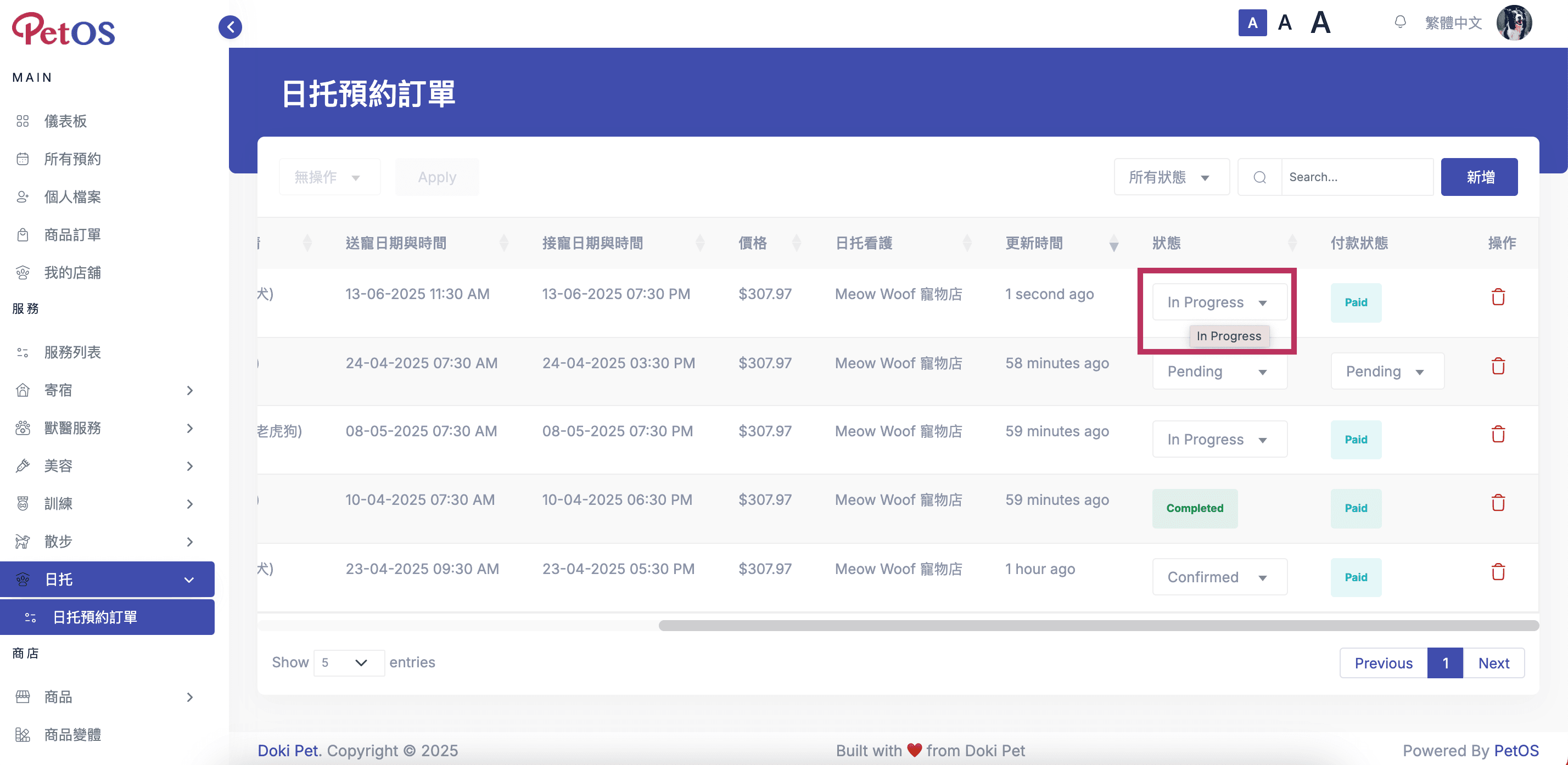Image resolution: width=1568 pixels, height=765 pixels.
Task: Click the Completed status badge
Action: click(x=1194, y=508)
